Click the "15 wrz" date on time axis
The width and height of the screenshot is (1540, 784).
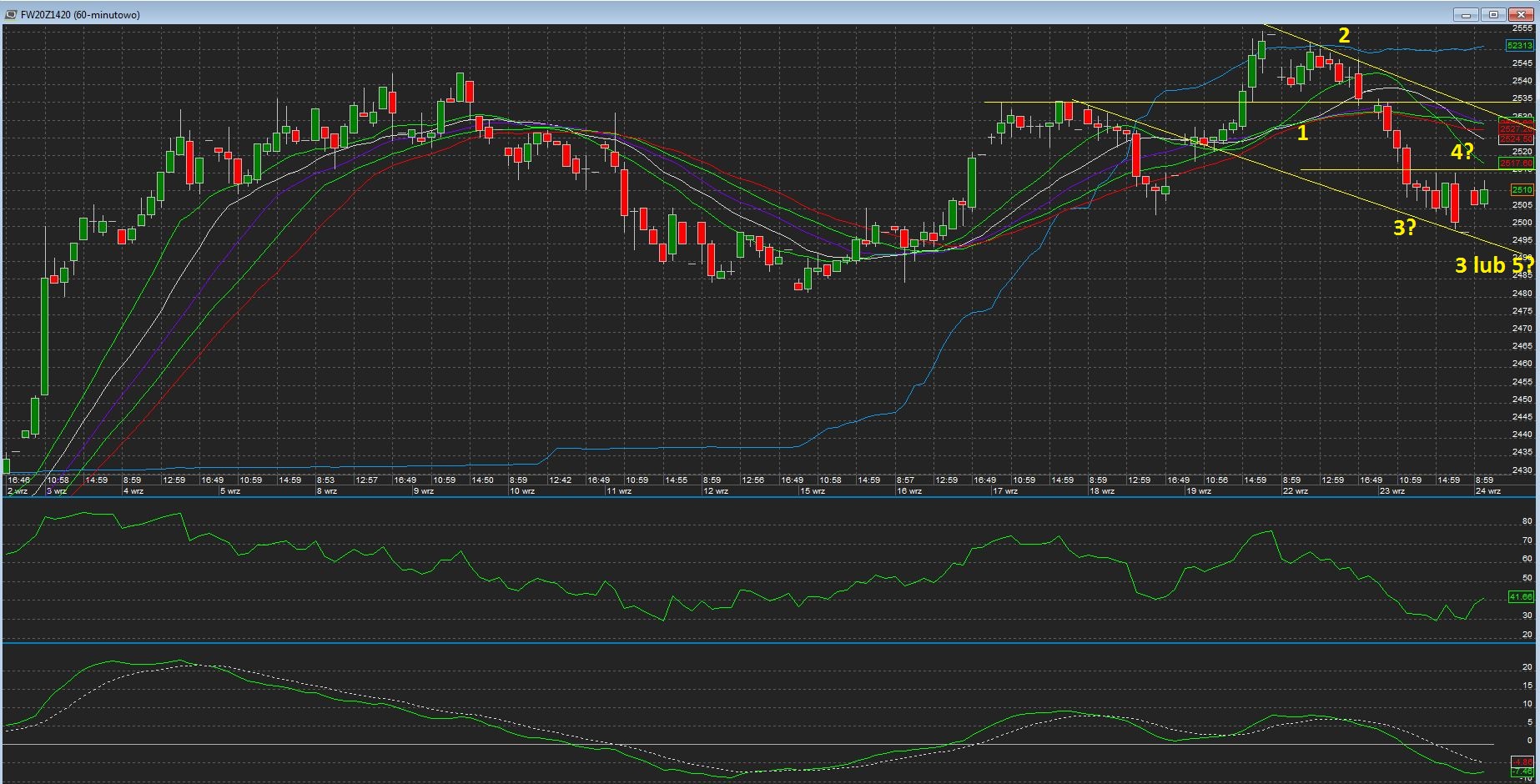[x=812, y=491]
